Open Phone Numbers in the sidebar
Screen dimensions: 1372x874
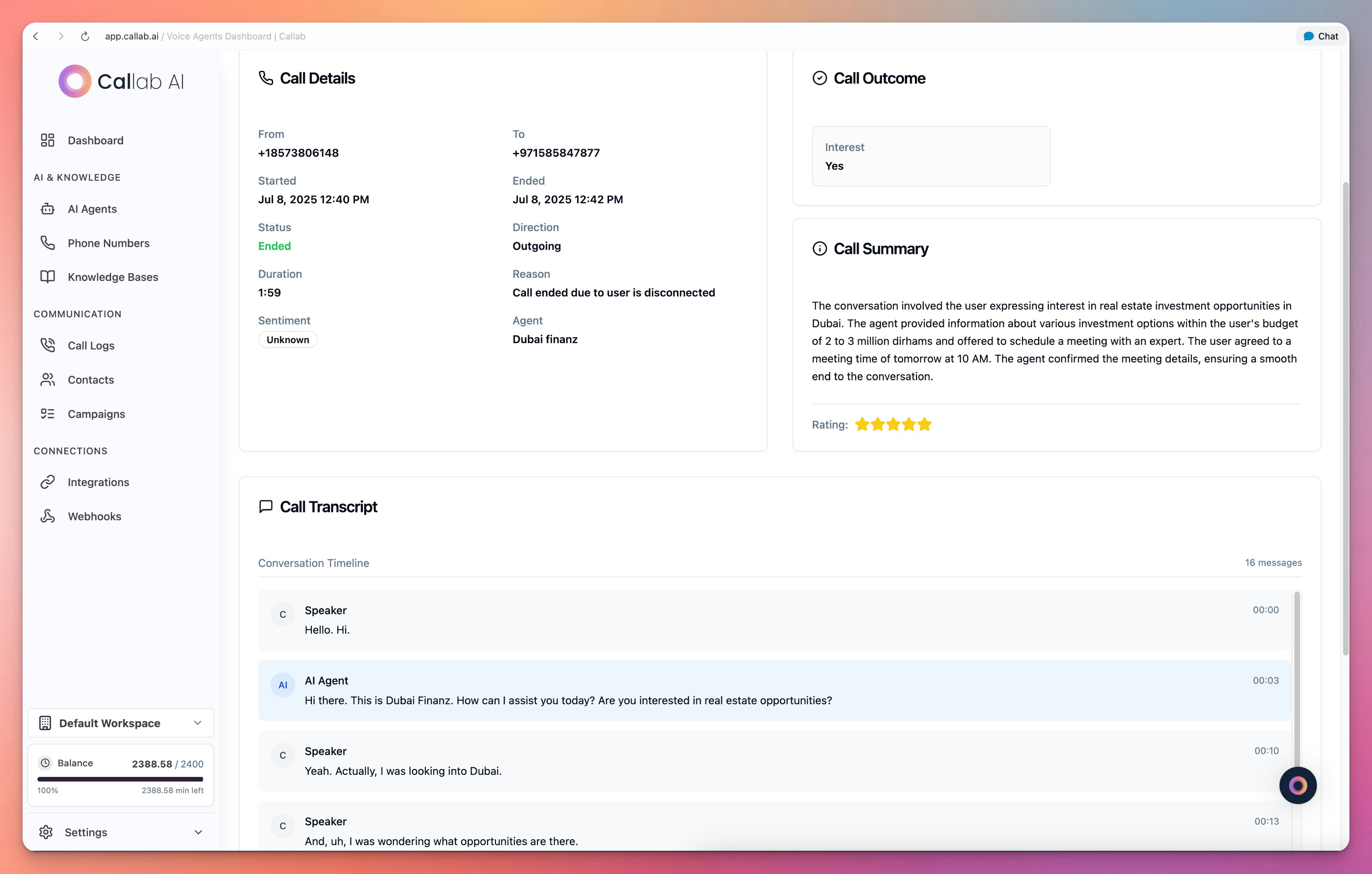pyautogui.click(x=121, y=243)
